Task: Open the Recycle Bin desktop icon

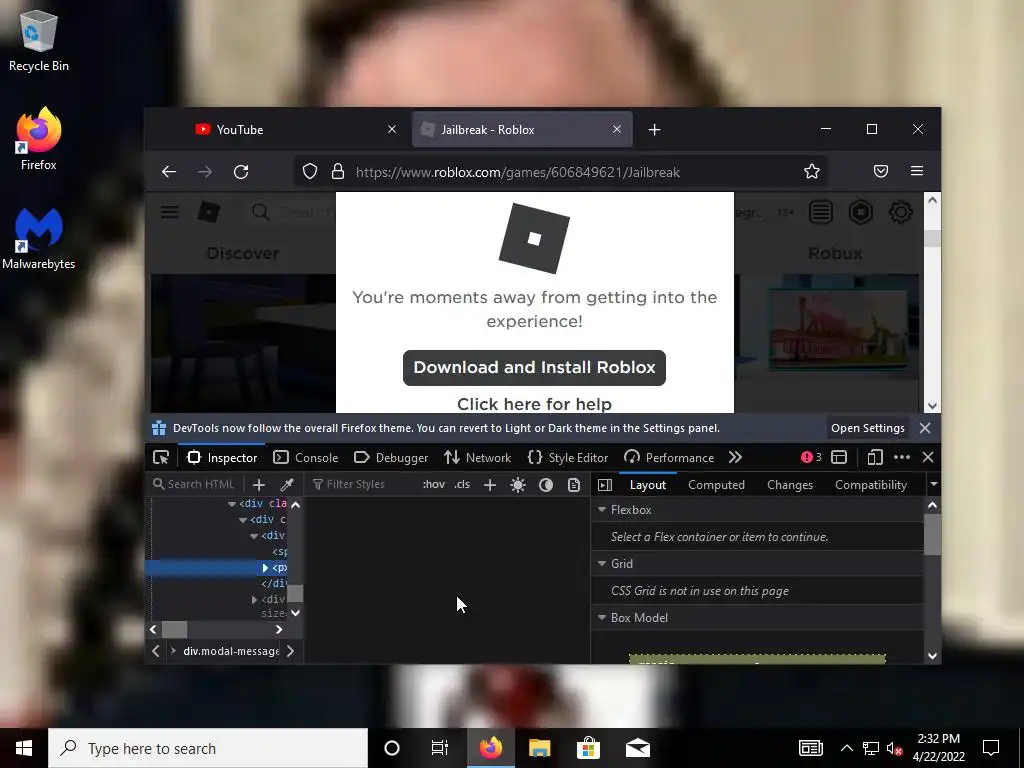Action: [x=39, y=41]
